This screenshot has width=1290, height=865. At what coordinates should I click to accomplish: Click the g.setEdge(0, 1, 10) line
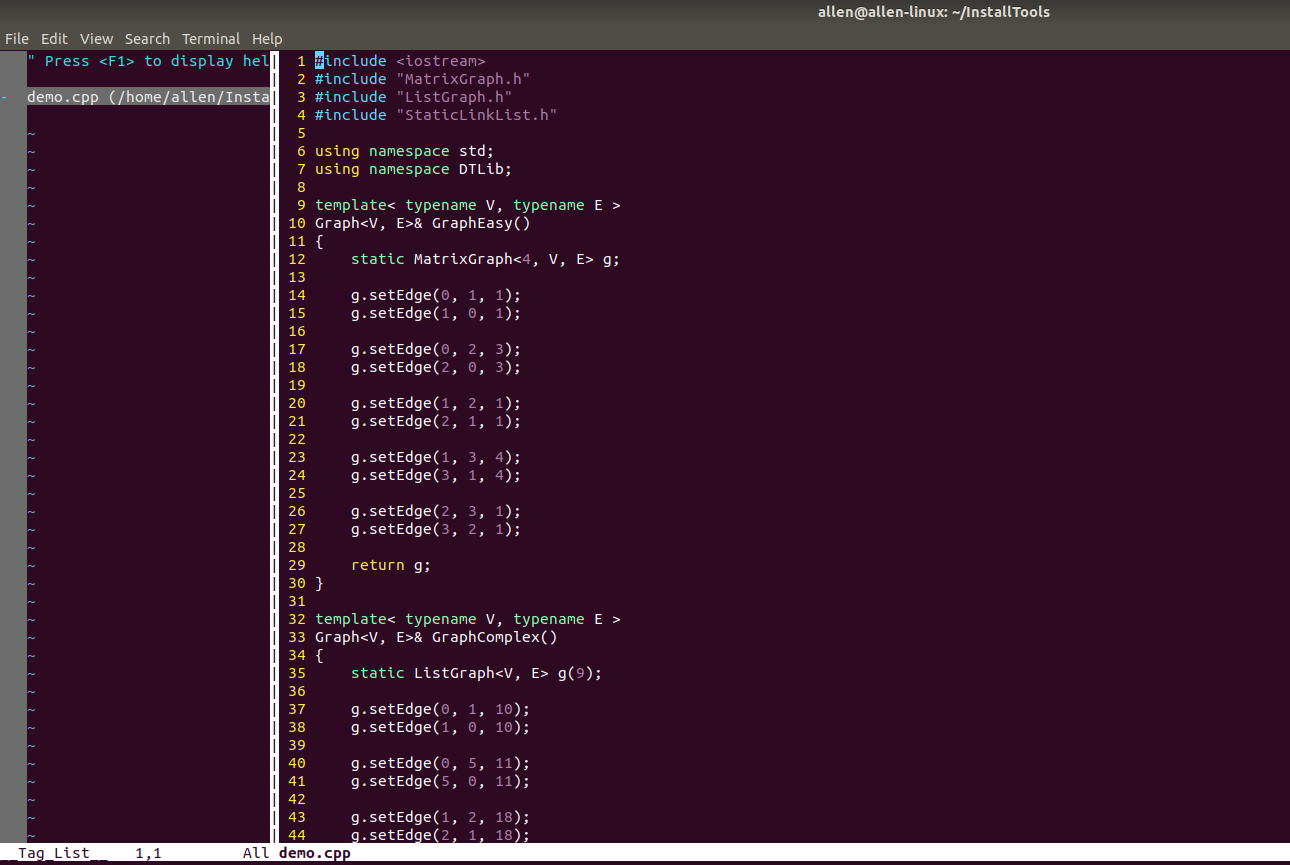(x=440, y=709)
